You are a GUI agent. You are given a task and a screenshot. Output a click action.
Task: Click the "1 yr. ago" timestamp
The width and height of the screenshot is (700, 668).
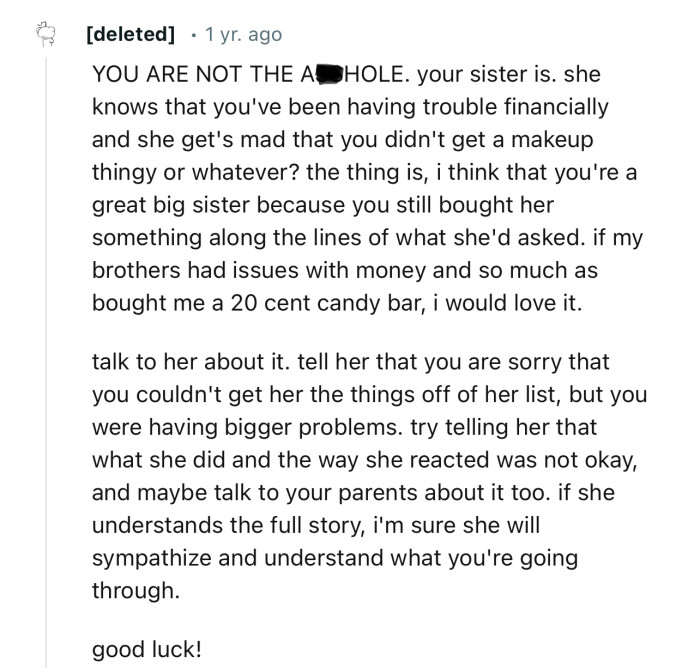click(x=243, y=34)
